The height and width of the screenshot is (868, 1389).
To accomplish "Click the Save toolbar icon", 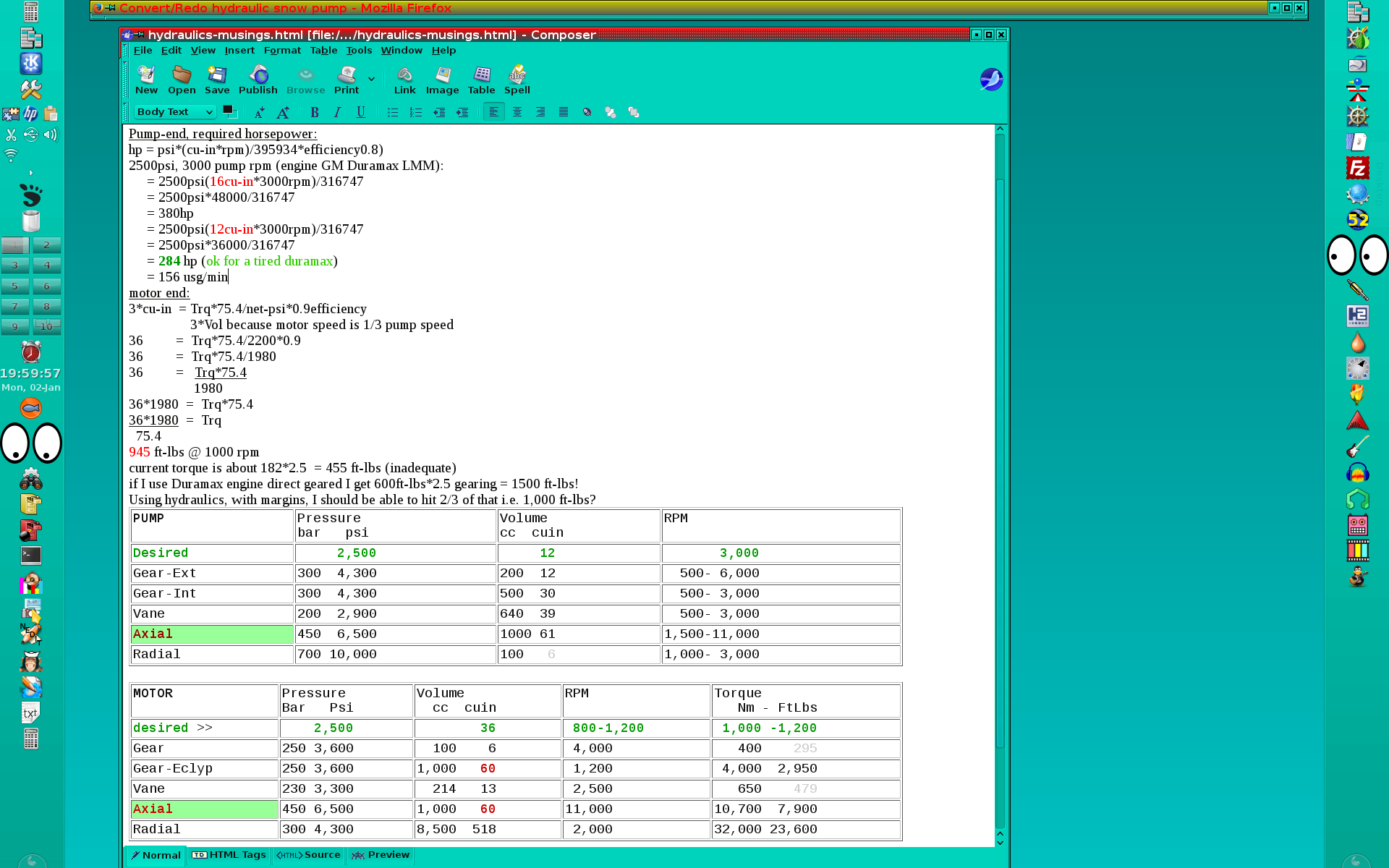I will click(217, 80).
